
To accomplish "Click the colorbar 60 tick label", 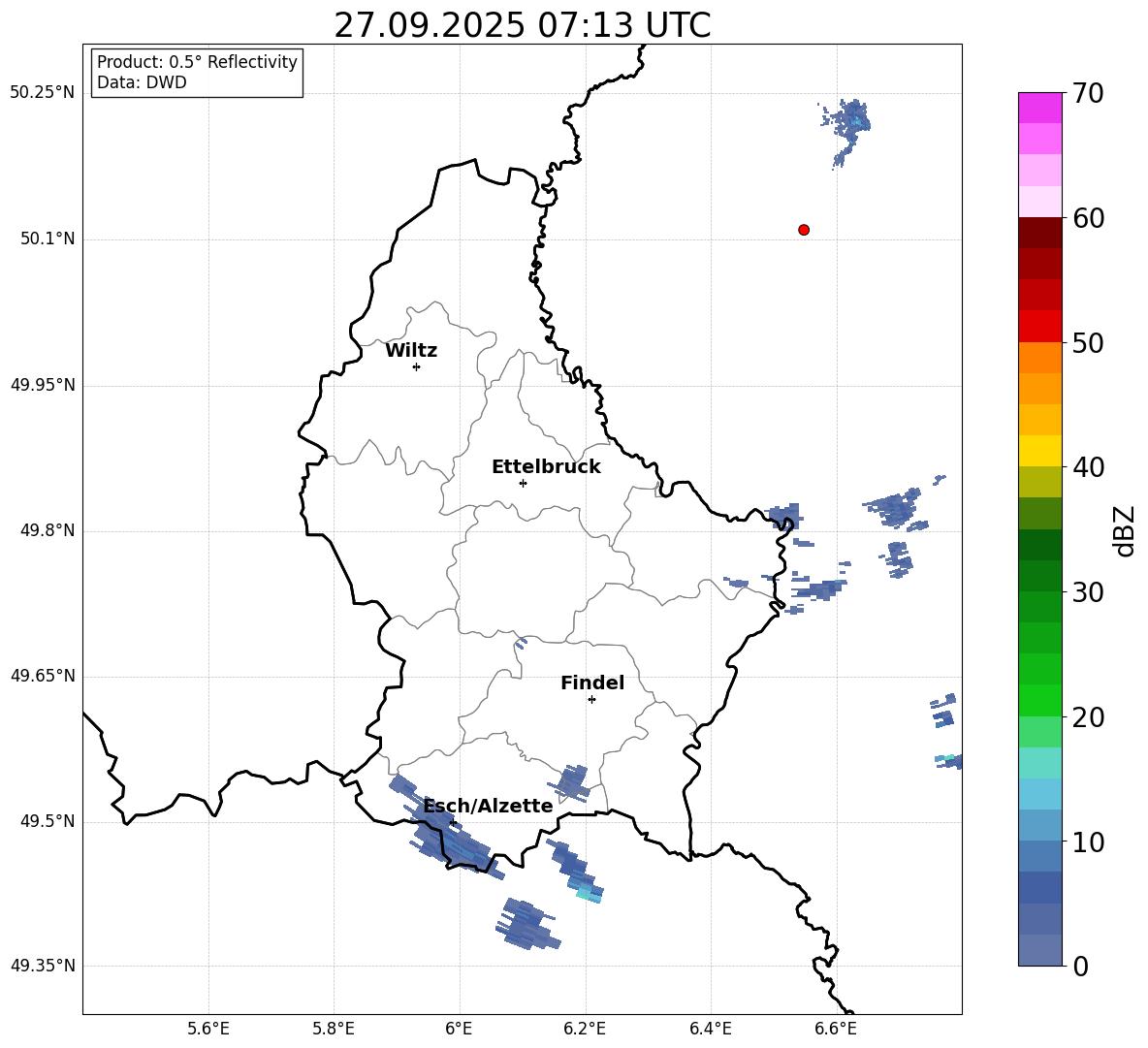I will click(x=1089, y=218).
